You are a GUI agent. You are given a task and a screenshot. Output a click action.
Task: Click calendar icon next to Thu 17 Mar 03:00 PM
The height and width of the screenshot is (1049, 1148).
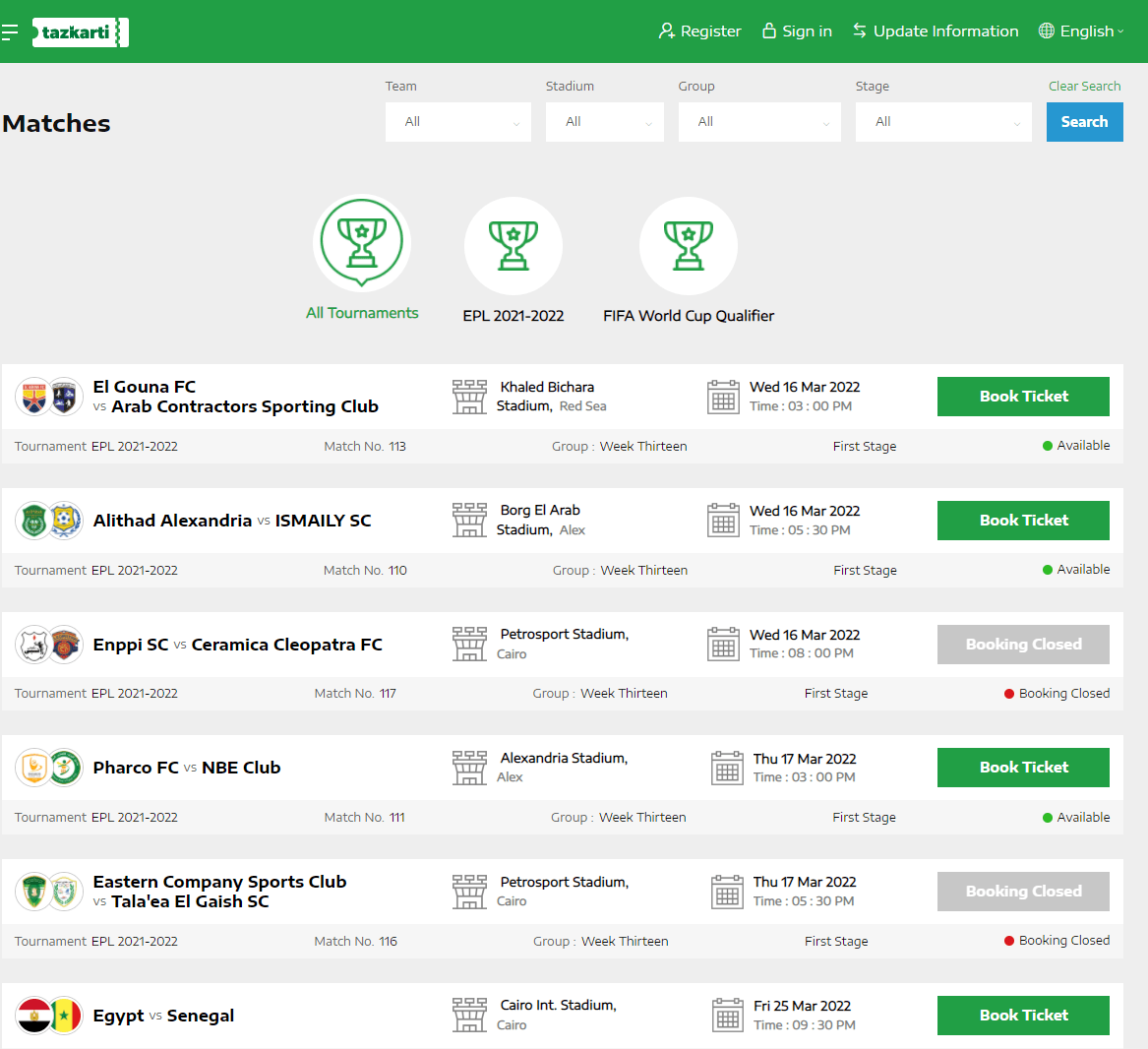[728, 768]
